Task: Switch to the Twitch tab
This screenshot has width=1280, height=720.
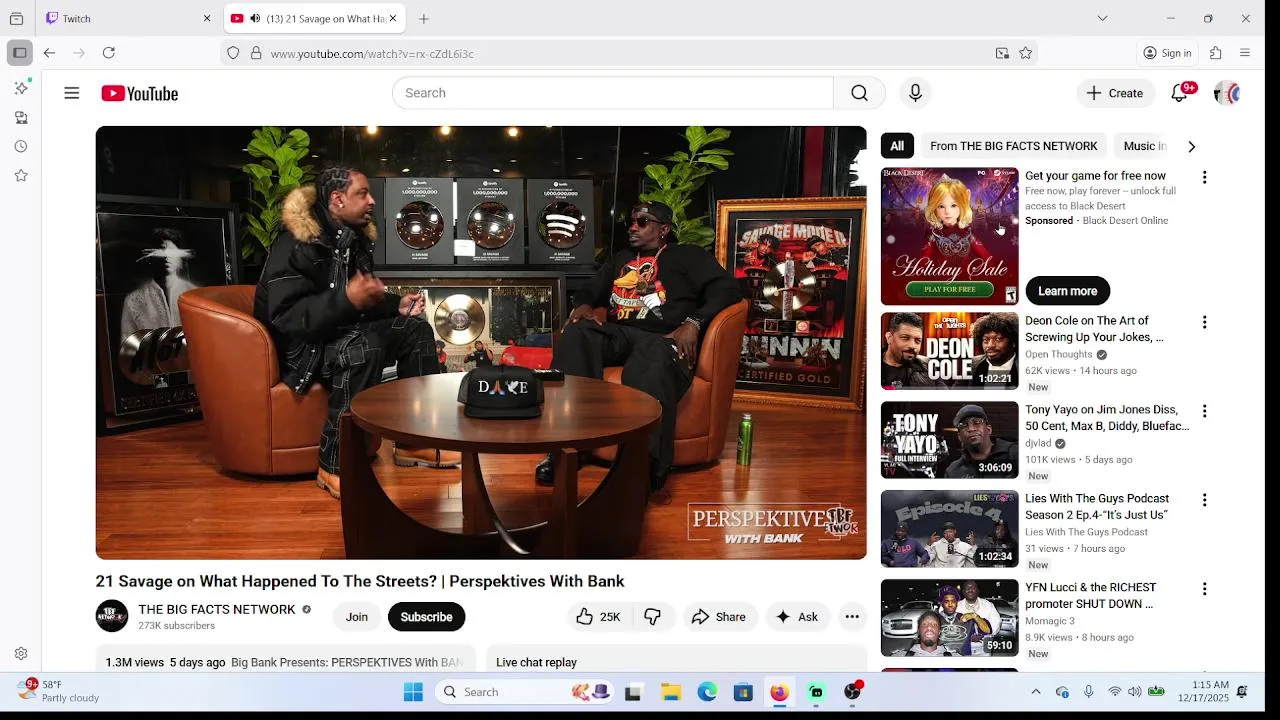Action: (x=129, y=18)
